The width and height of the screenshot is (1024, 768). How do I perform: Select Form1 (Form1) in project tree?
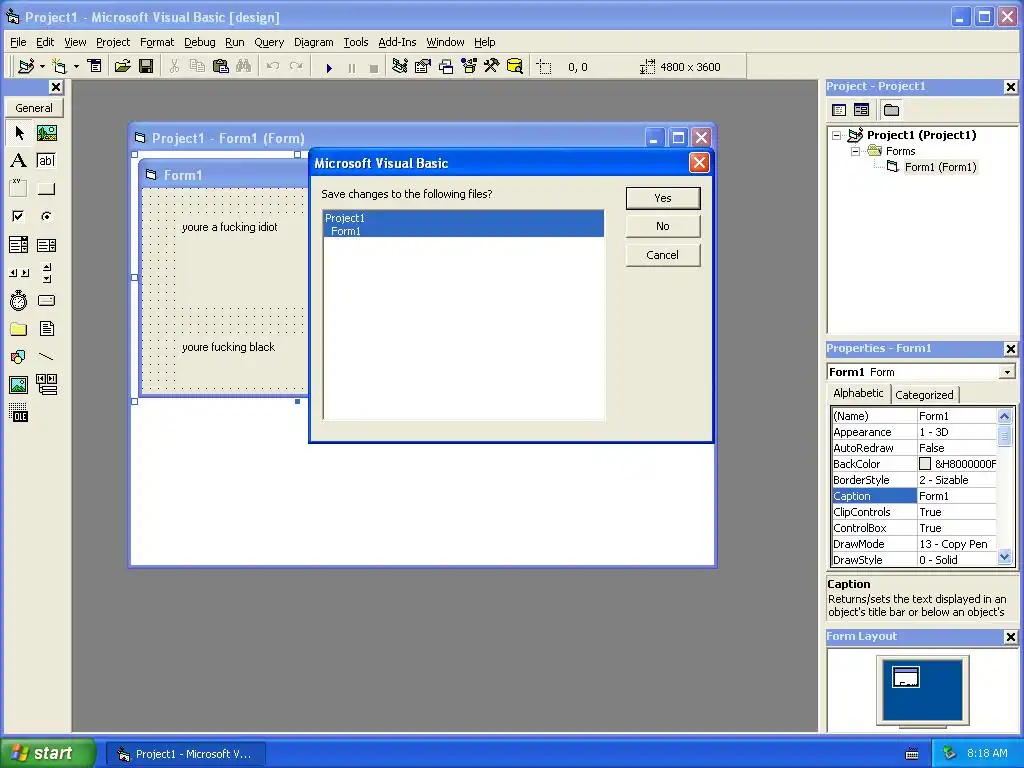click(x=940, y=167)
